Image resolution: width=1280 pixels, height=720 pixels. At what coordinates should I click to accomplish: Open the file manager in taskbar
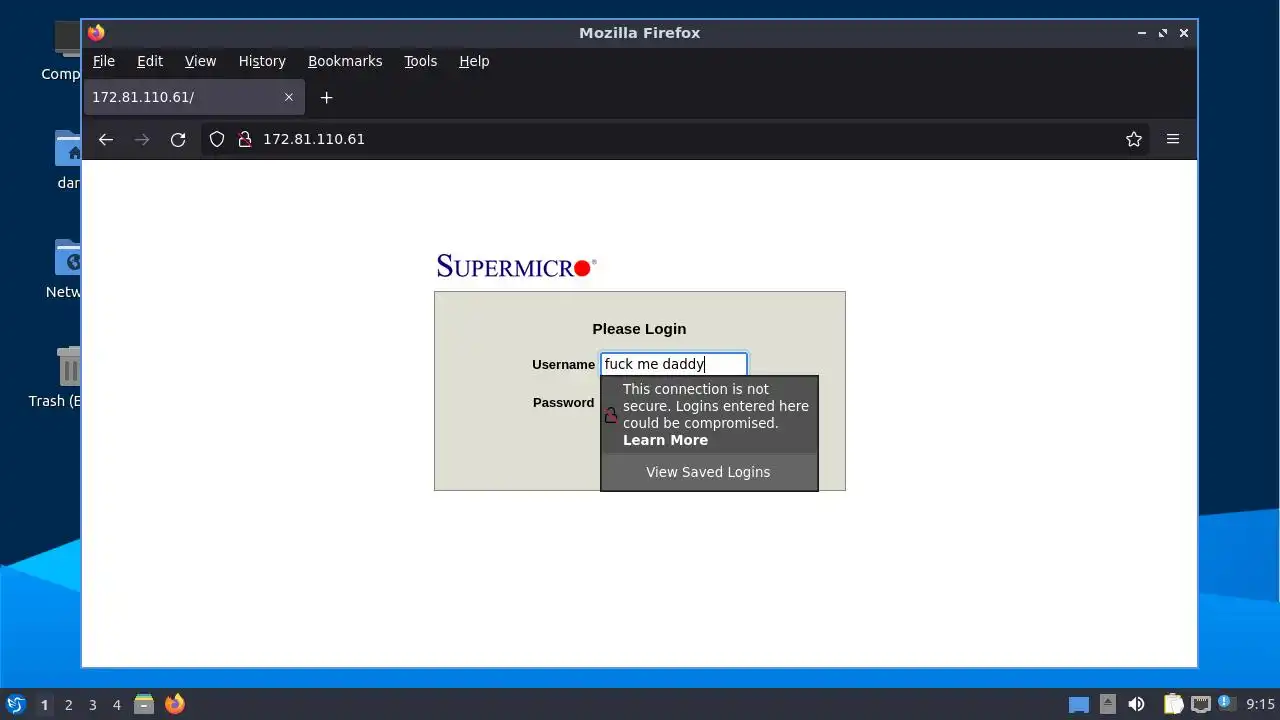click(x=144, y=704)
